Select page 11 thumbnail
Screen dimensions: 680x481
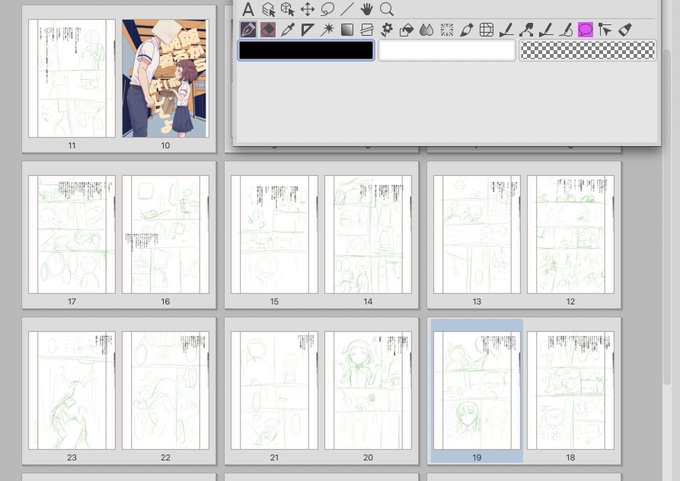pos(72,78)
